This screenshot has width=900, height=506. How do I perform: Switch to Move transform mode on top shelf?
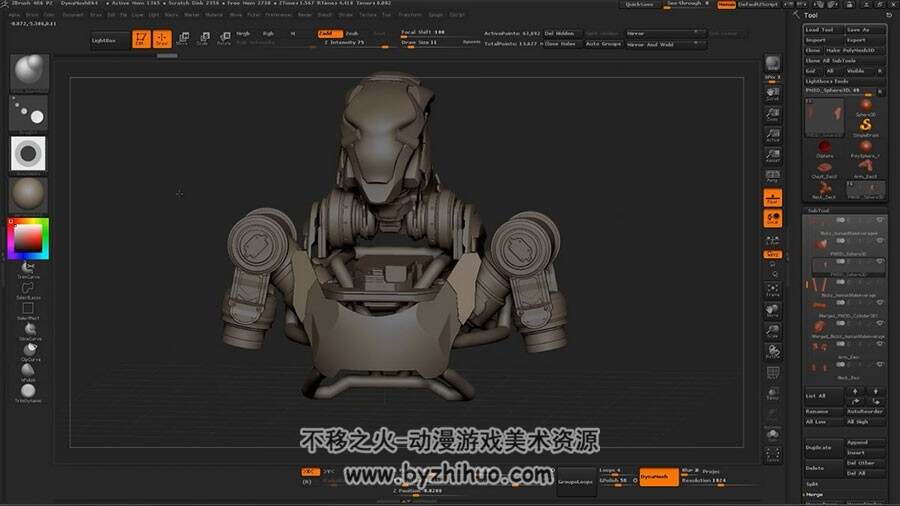point(183,39)
